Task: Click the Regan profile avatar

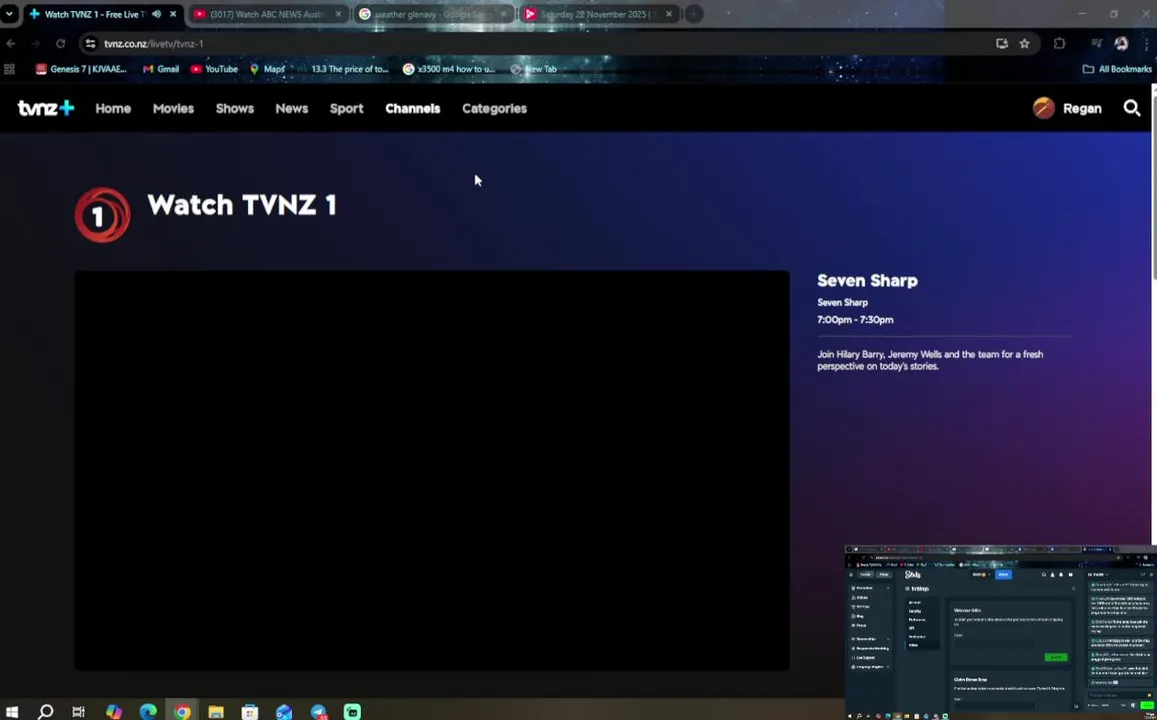Action: click(1043, 108)
